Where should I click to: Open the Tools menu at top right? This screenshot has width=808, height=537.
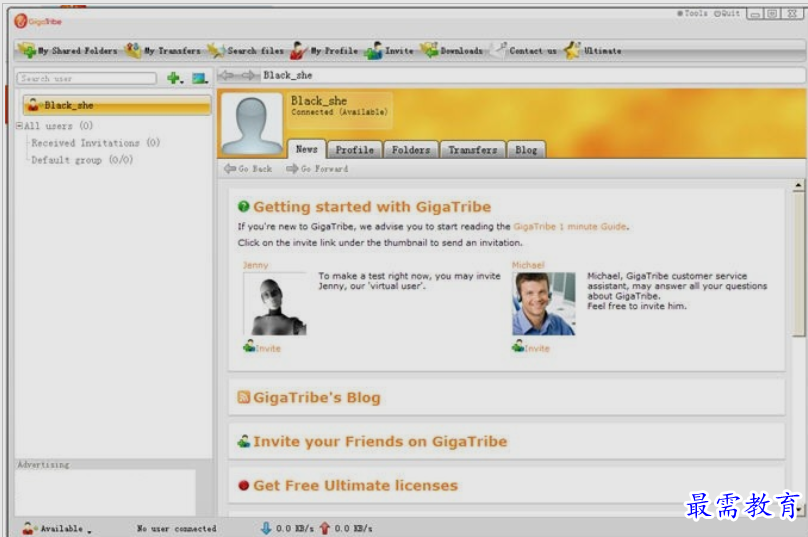point(694,13)
